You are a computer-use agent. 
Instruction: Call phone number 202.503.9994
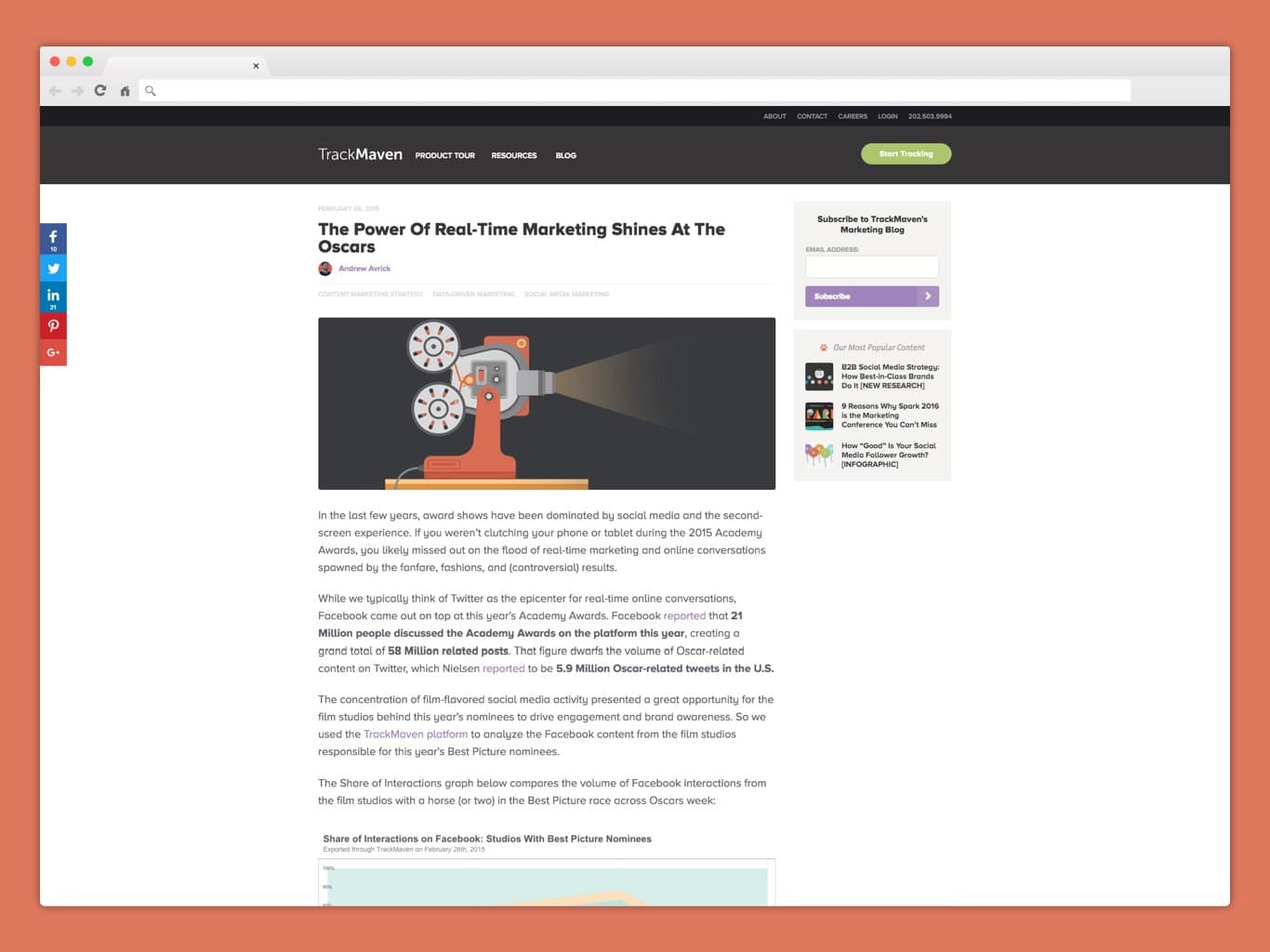pyautogui.click(x=930, y=116)
